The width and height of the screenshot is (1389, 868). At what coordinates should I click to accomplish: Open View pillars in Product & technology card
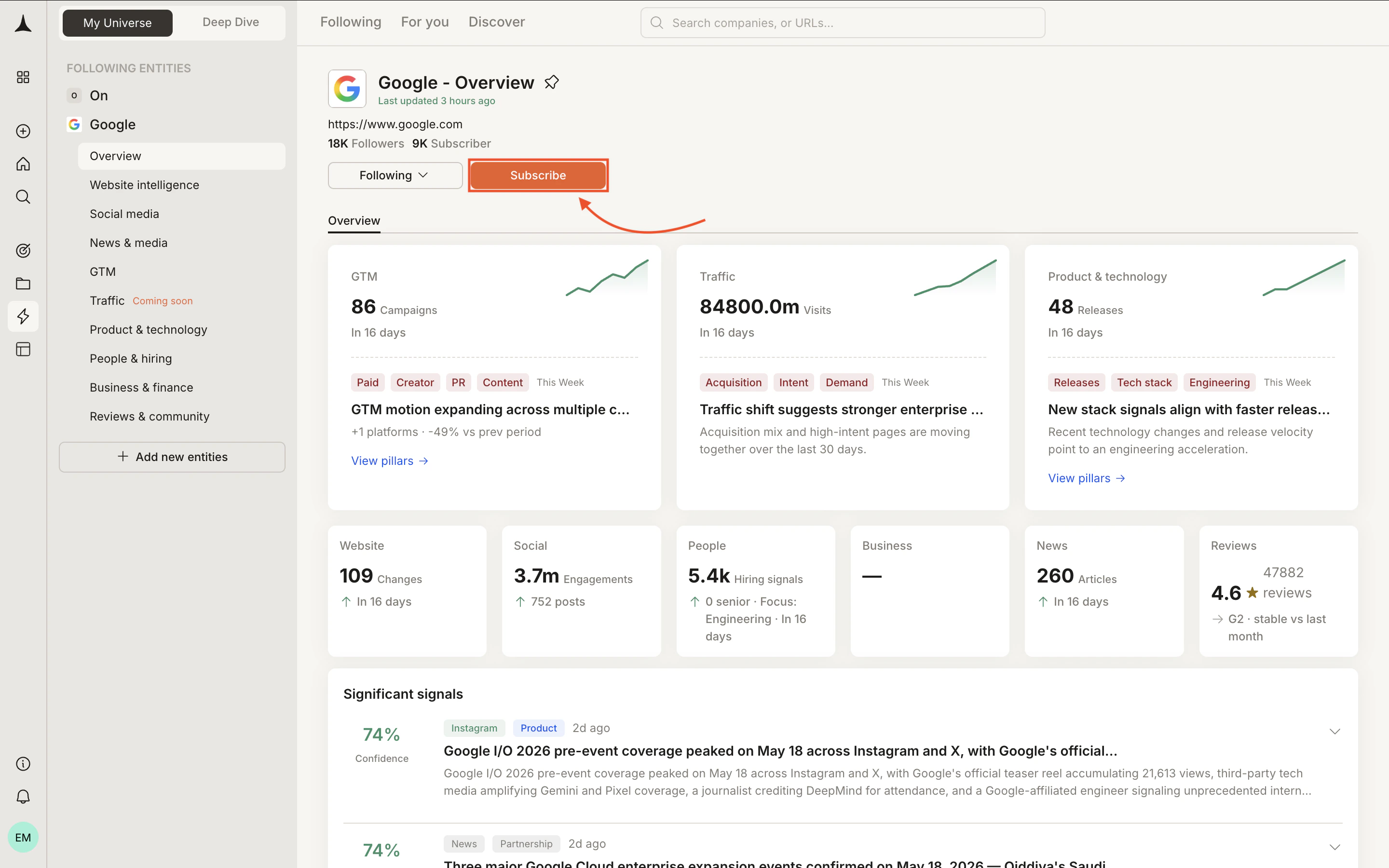tap(1087, 478)
